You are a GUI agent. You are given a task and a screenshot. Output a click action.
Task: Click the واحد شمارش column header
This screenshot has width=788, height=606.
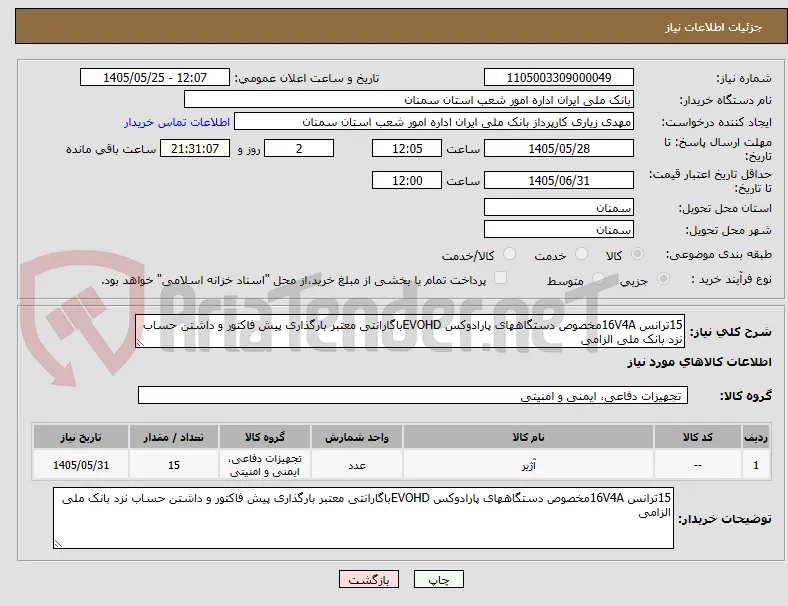coord(357,437)
